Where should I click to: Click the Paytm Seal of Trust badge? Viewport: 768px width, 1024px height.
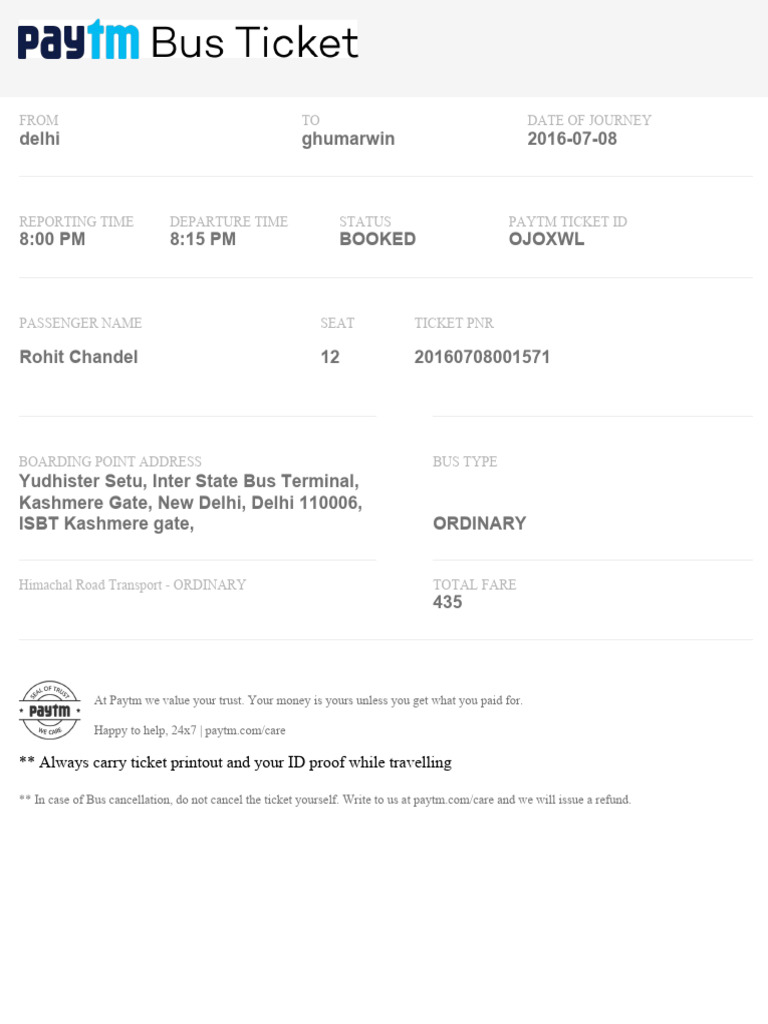click(x=50, y=711)
